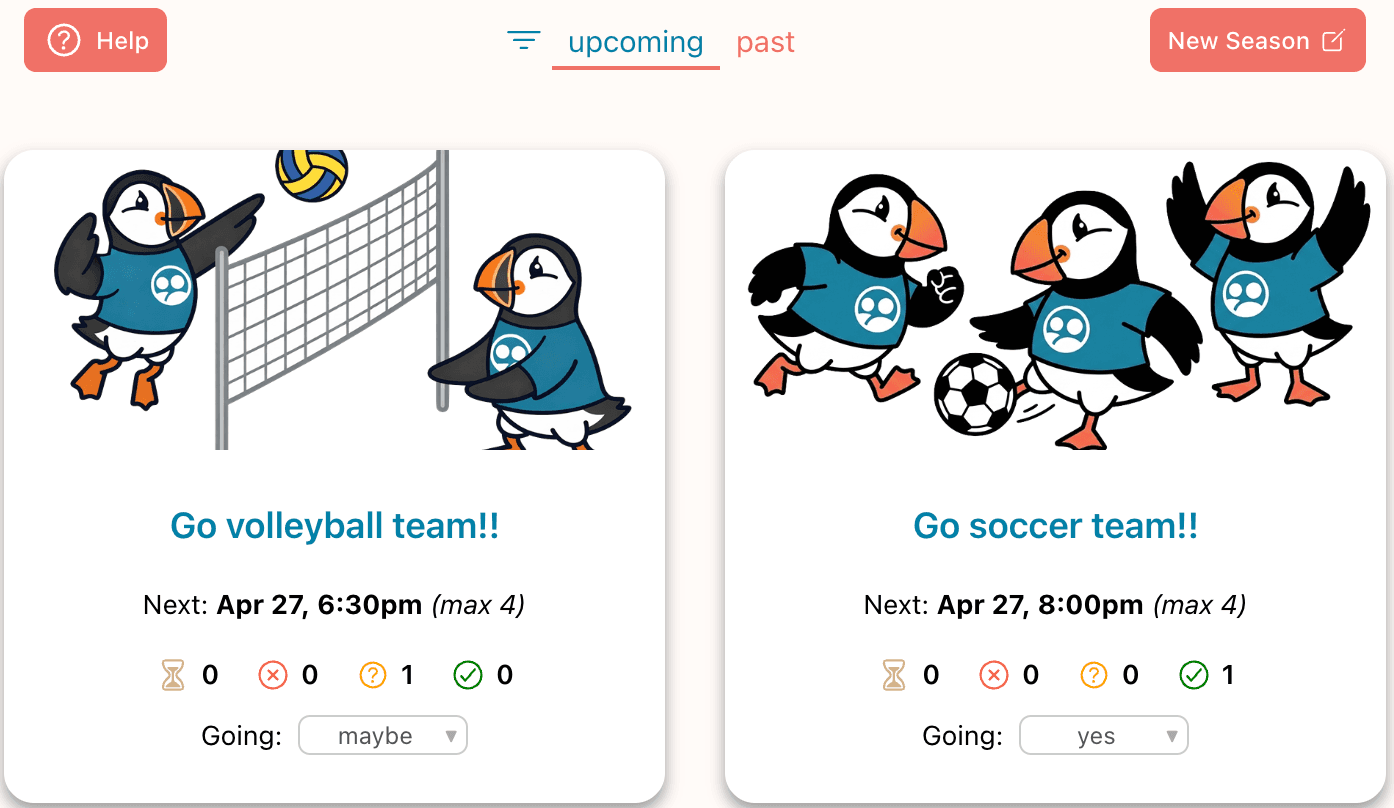Screen dimensions: 1394x808
Task: Click the red X declined icon on volleyball card
Action: (x=273, y=675)
